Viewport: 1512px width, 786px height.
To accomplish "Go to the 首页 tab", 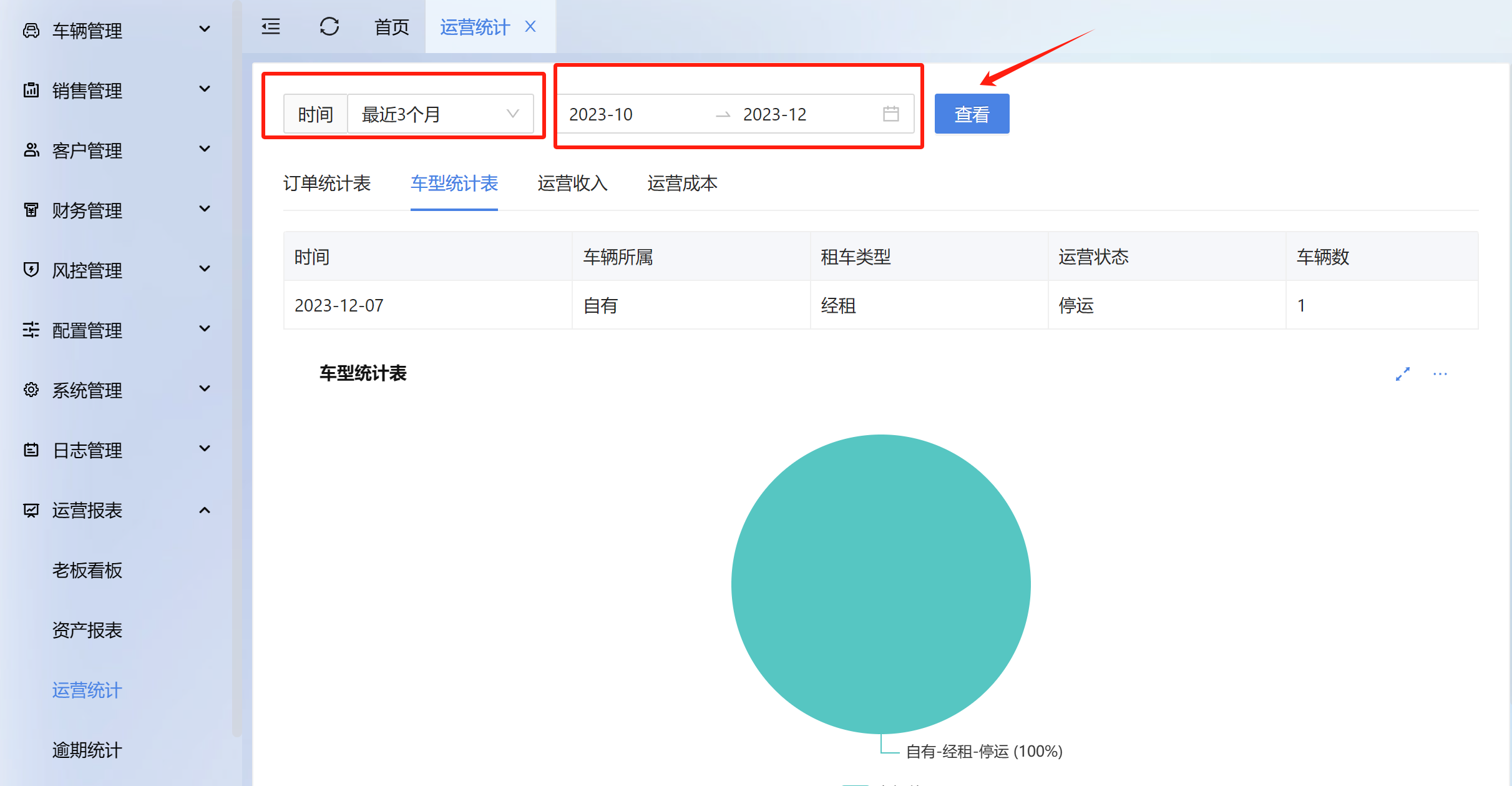I will [x=392, y=27].
